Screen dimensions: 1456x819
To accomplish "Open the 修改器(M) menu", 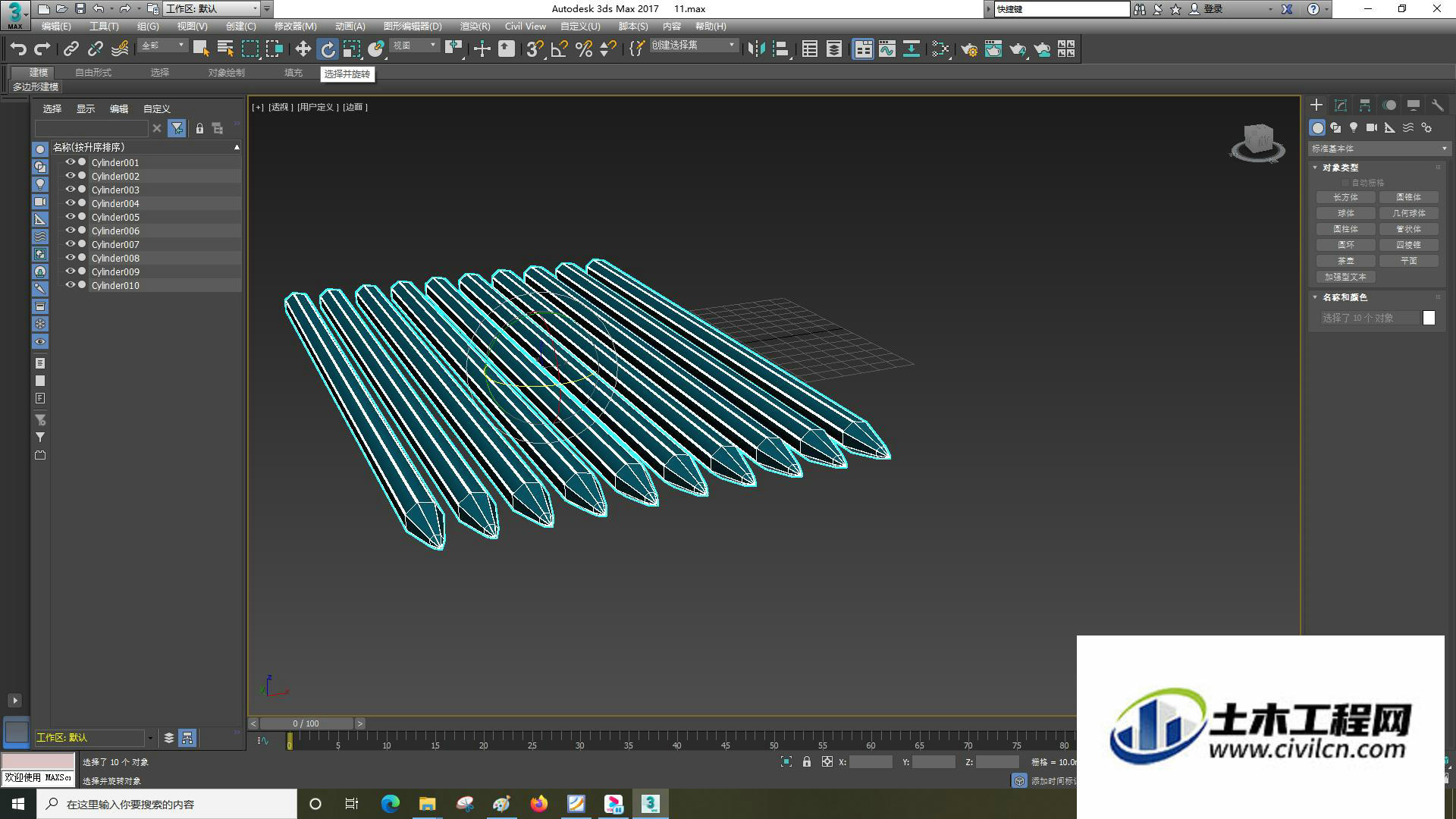I will (x=295, y=27).
